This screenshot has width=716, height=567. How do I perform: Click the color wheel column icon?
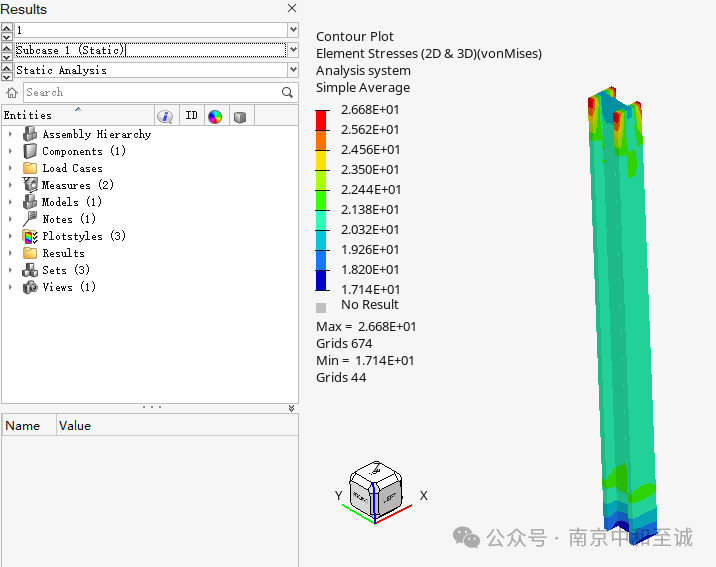(215, 117)
